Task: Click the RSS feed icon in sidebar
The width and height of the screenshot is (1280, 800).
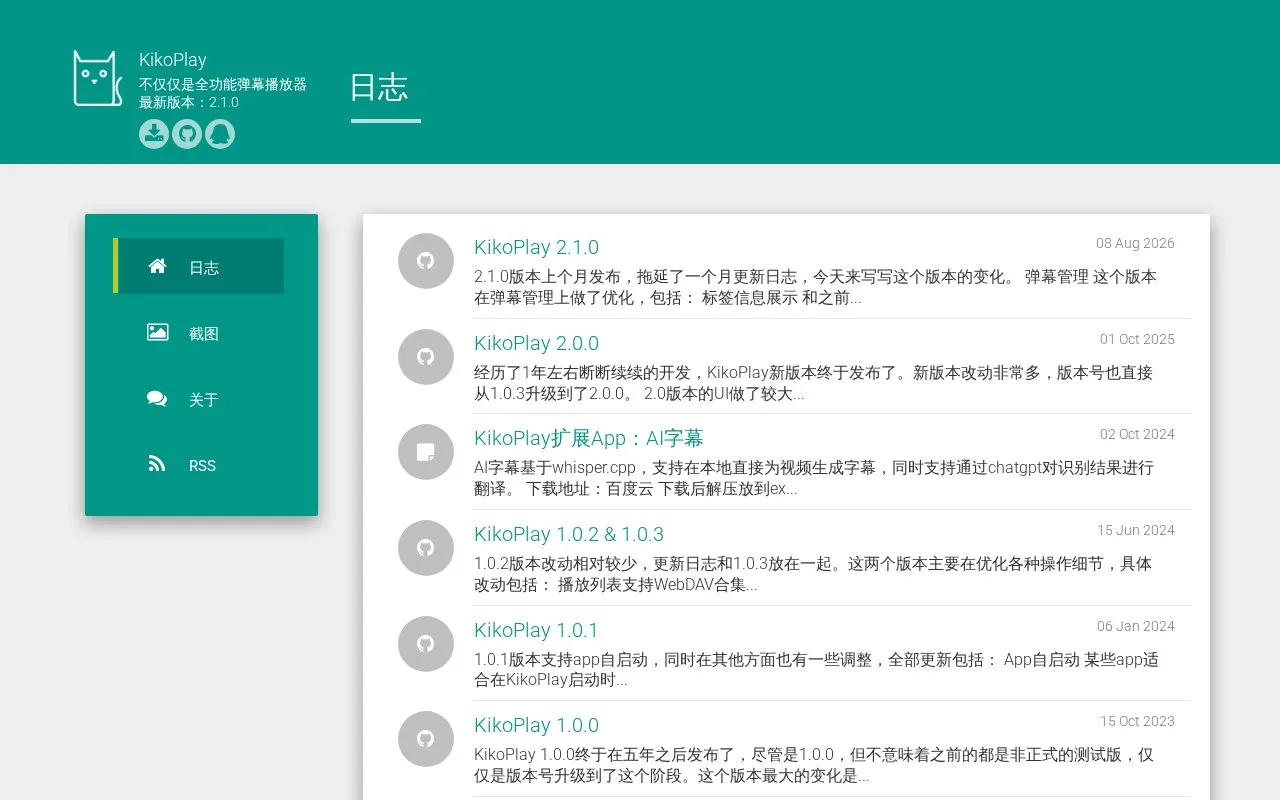Action: click(x=157, y=464)
